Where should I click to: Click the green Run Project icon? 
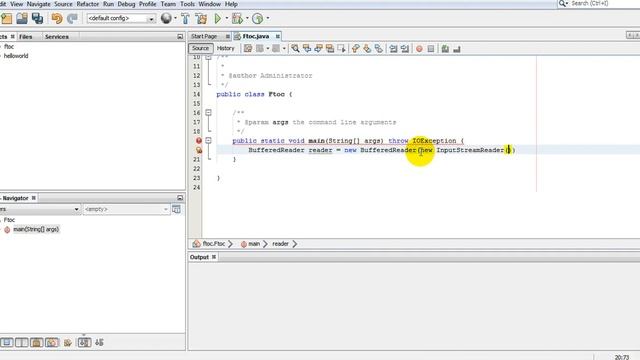(218, 18)
